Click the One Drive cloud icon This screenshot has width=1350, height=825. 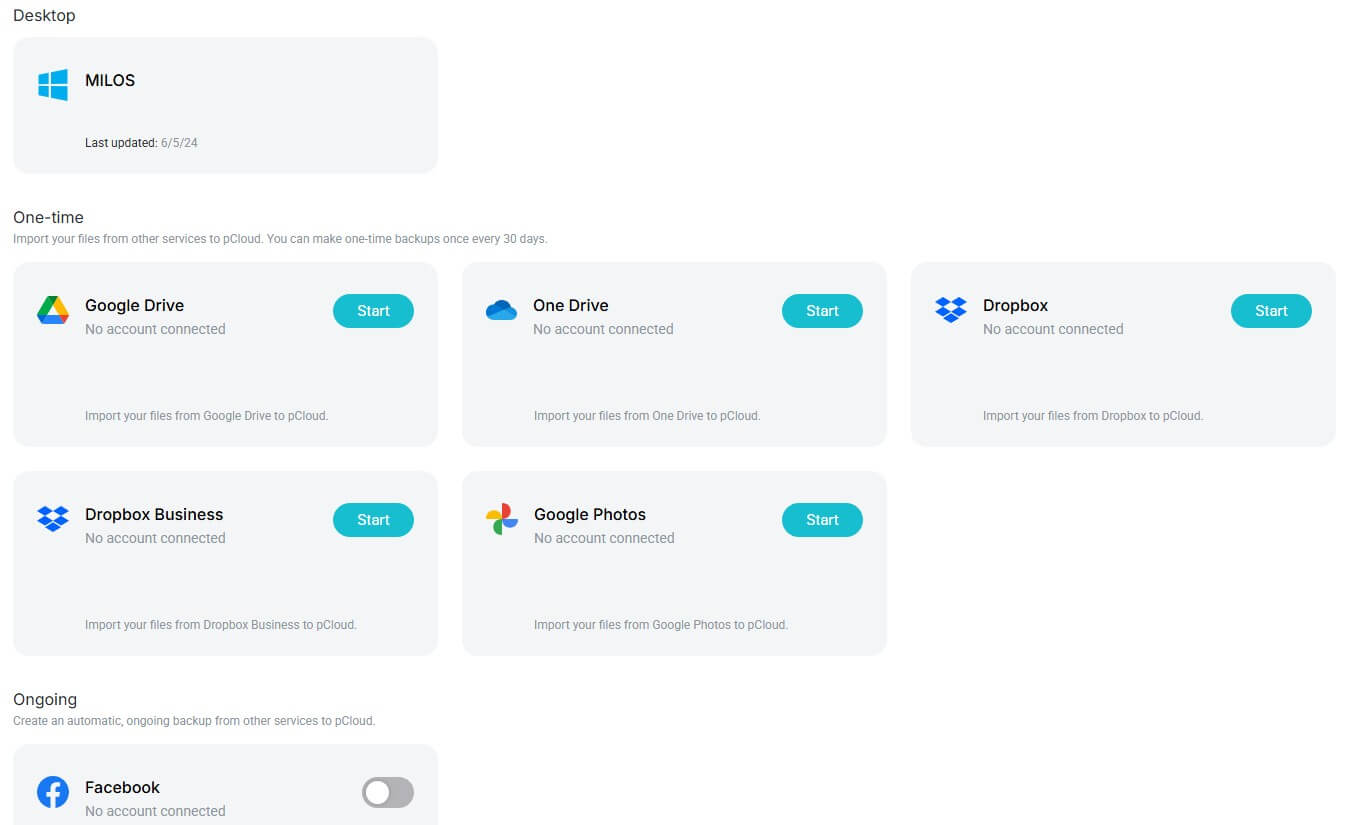click(501, 310)
